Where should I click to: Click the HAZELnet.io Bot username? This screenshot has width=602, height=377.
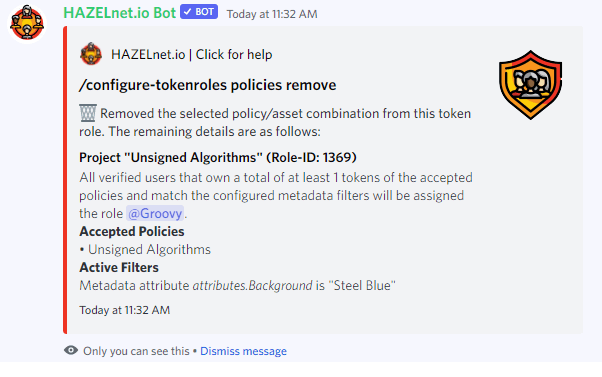tap(119, 13)
